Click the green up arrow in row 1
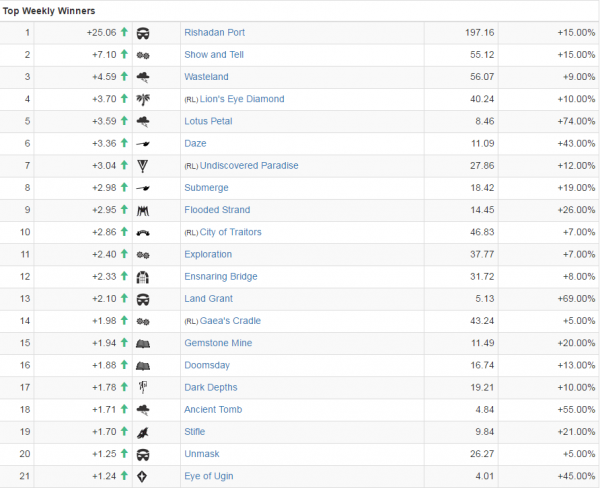This screenshot has width=600, height=488. point(124,33)
